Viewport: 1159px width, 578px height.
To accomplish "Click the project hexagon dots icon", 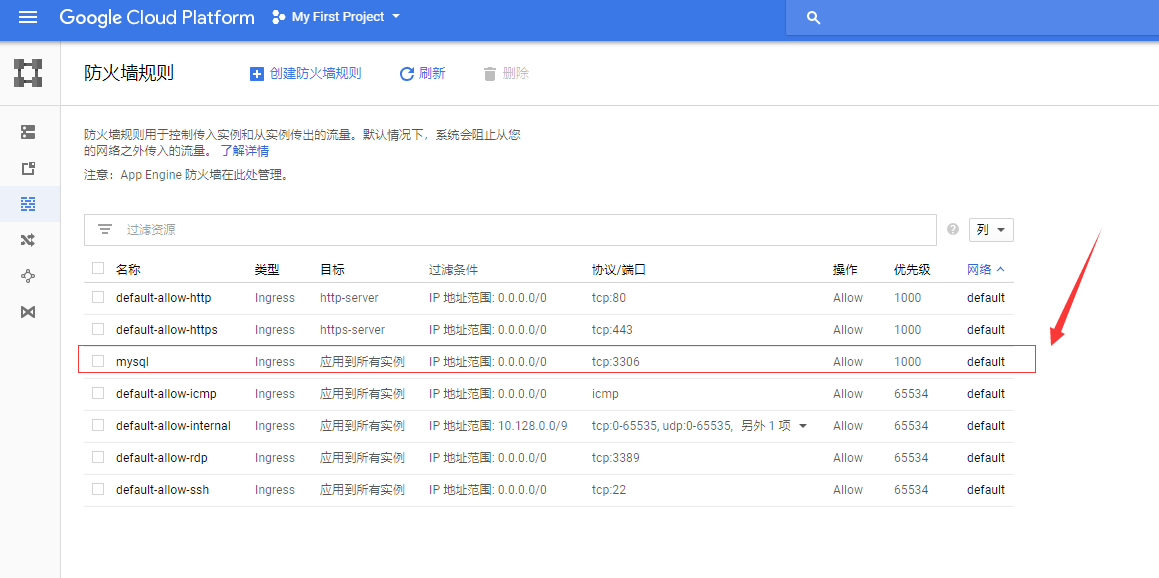I will 278,17.
